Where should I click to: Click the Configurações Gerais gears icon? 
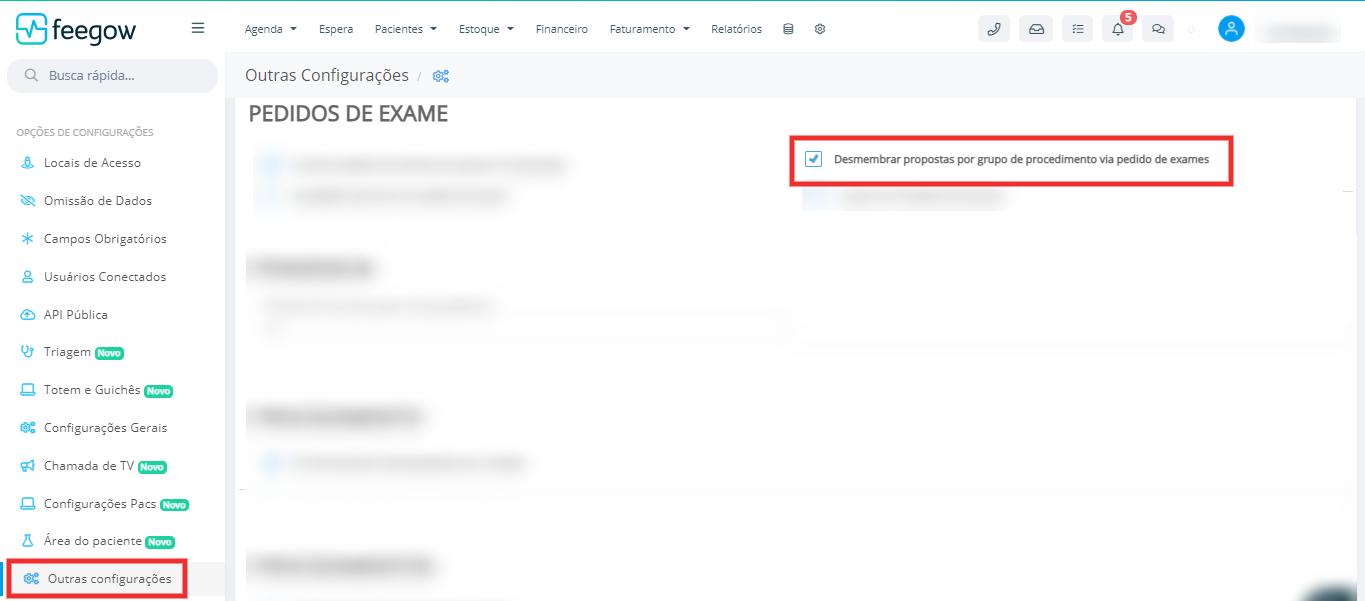pos(27,428)
